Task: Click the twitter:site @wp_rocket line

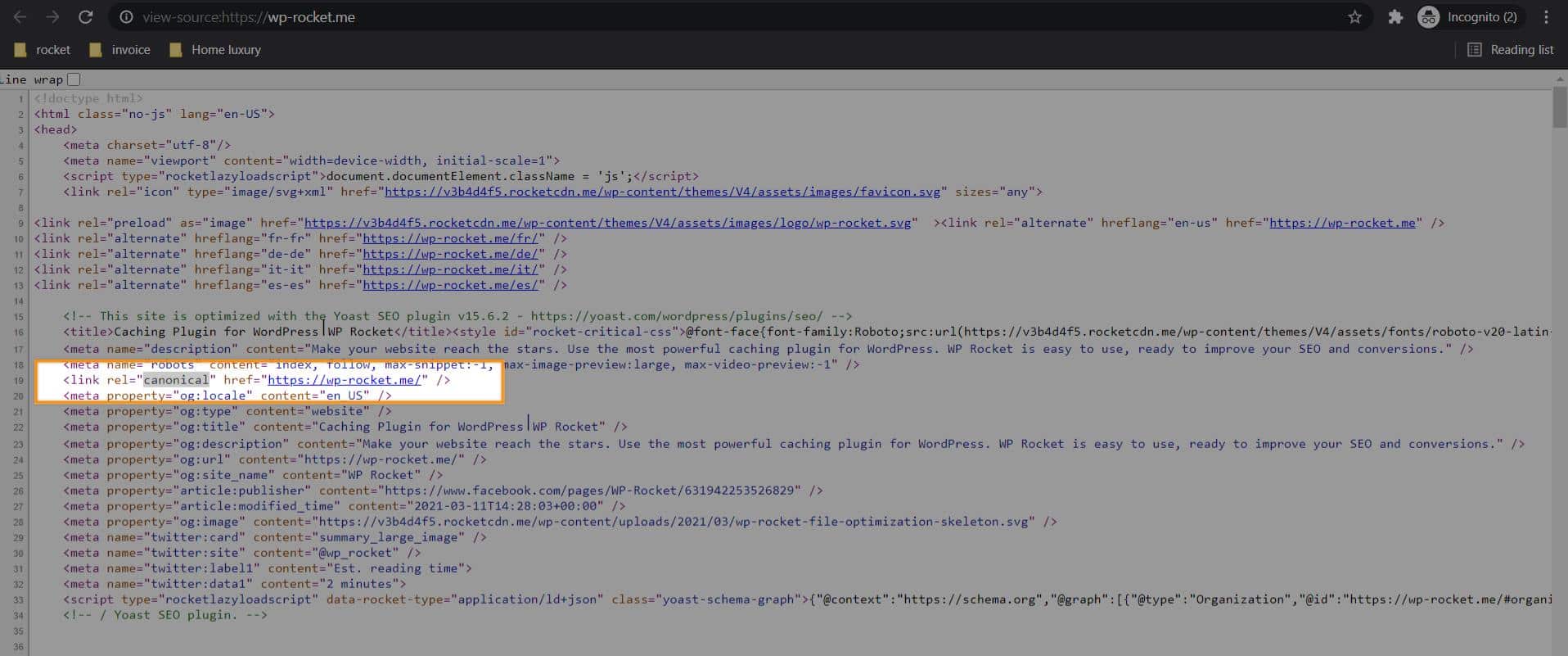Action: [242, 553]
